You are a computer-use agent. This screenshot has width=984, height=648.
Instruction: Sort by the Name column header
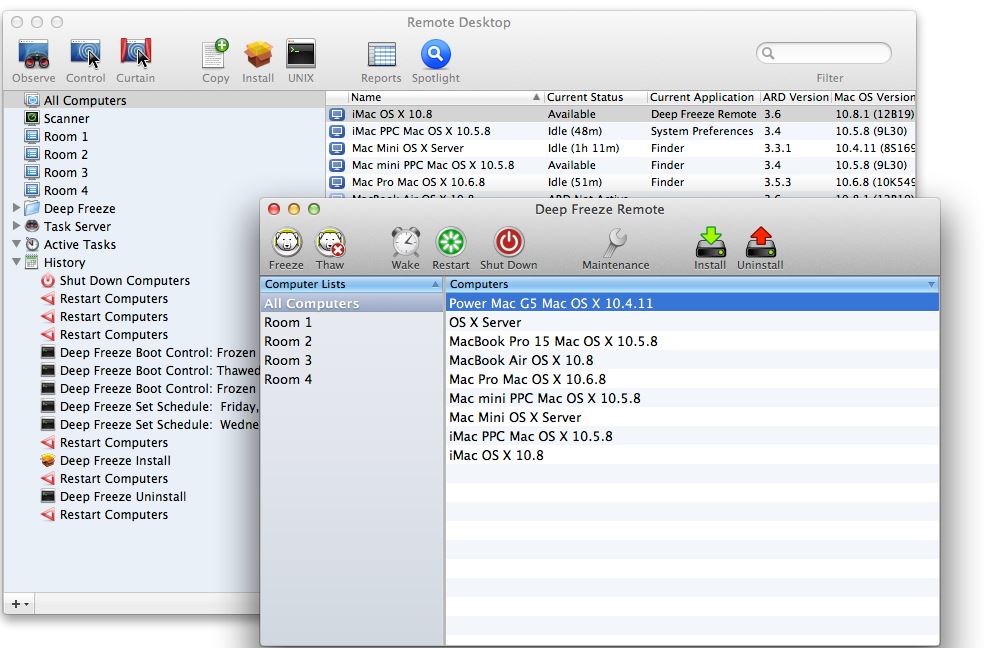(x=446, y=97)
